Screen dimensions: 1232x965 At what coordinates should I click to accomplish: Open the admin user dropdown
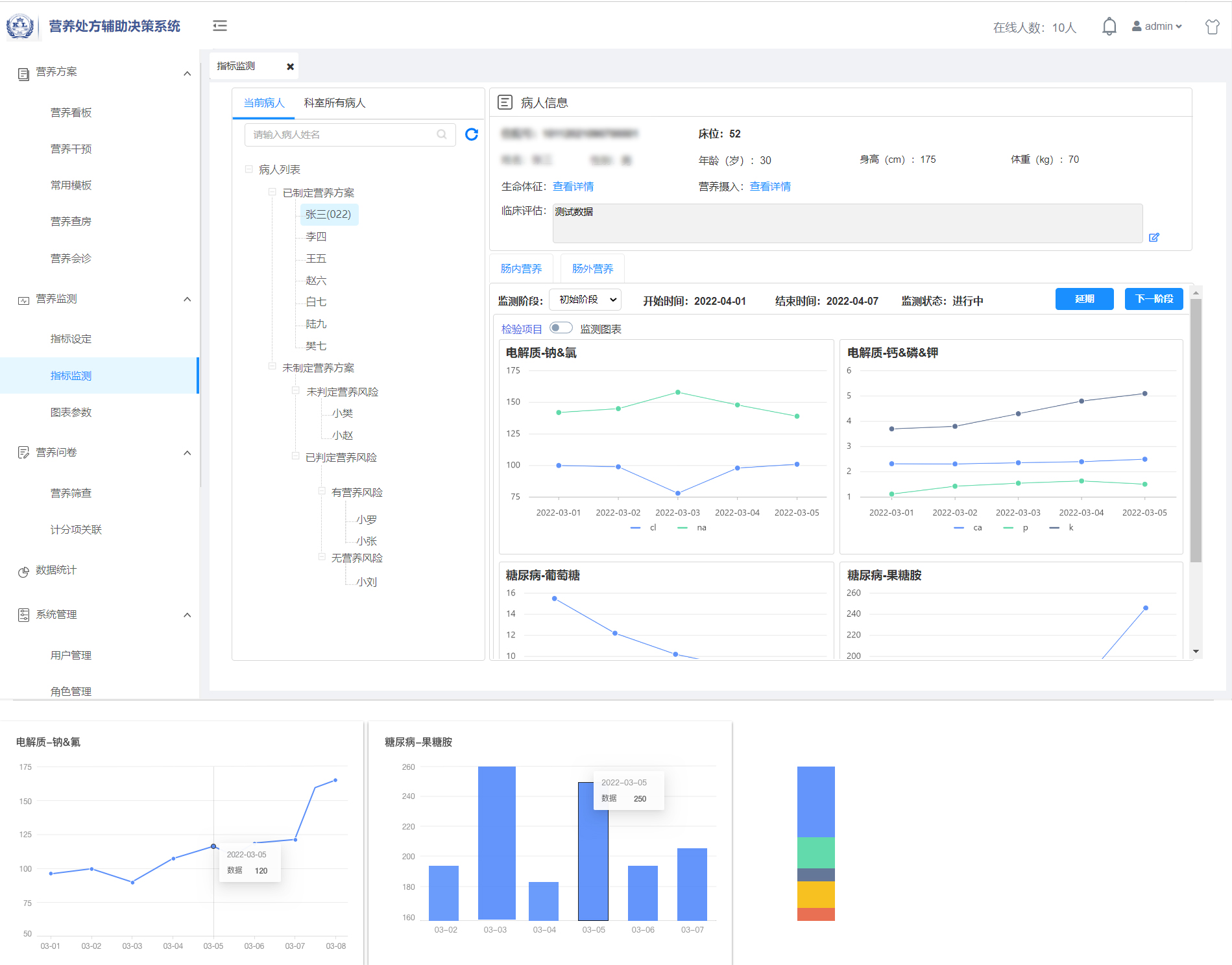(1157, 27)
